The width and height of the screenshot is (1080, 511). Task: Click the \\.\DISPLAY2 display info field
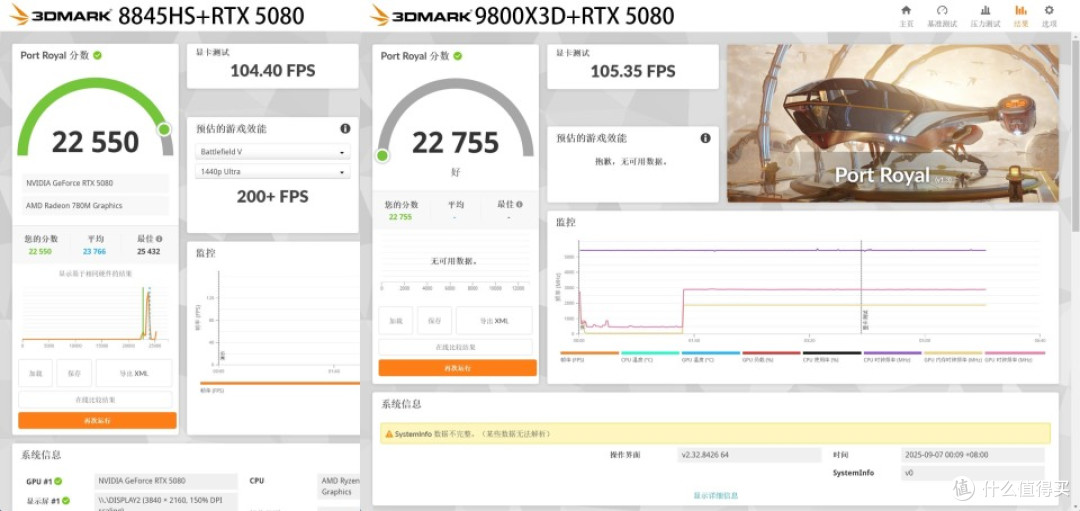point(166,501)
